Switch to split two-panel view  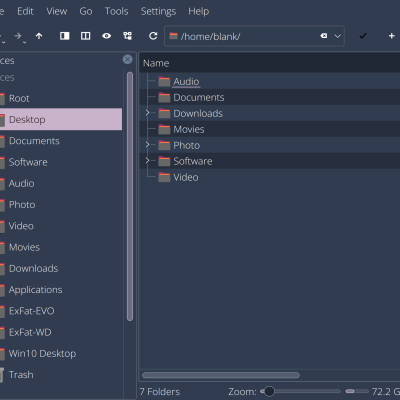[85, 36]
